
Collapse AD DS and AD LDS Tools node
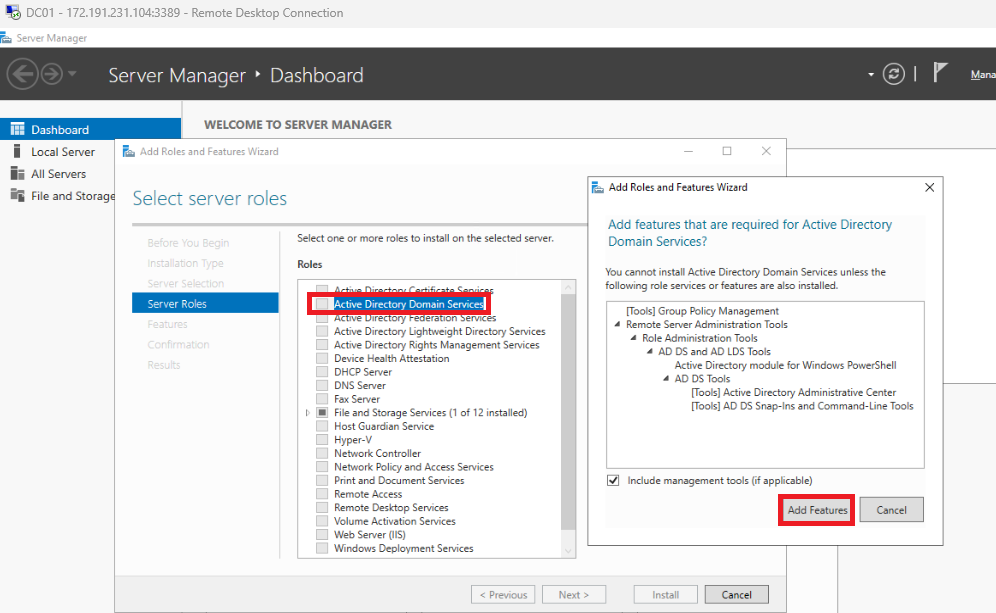tap(649, 351)
